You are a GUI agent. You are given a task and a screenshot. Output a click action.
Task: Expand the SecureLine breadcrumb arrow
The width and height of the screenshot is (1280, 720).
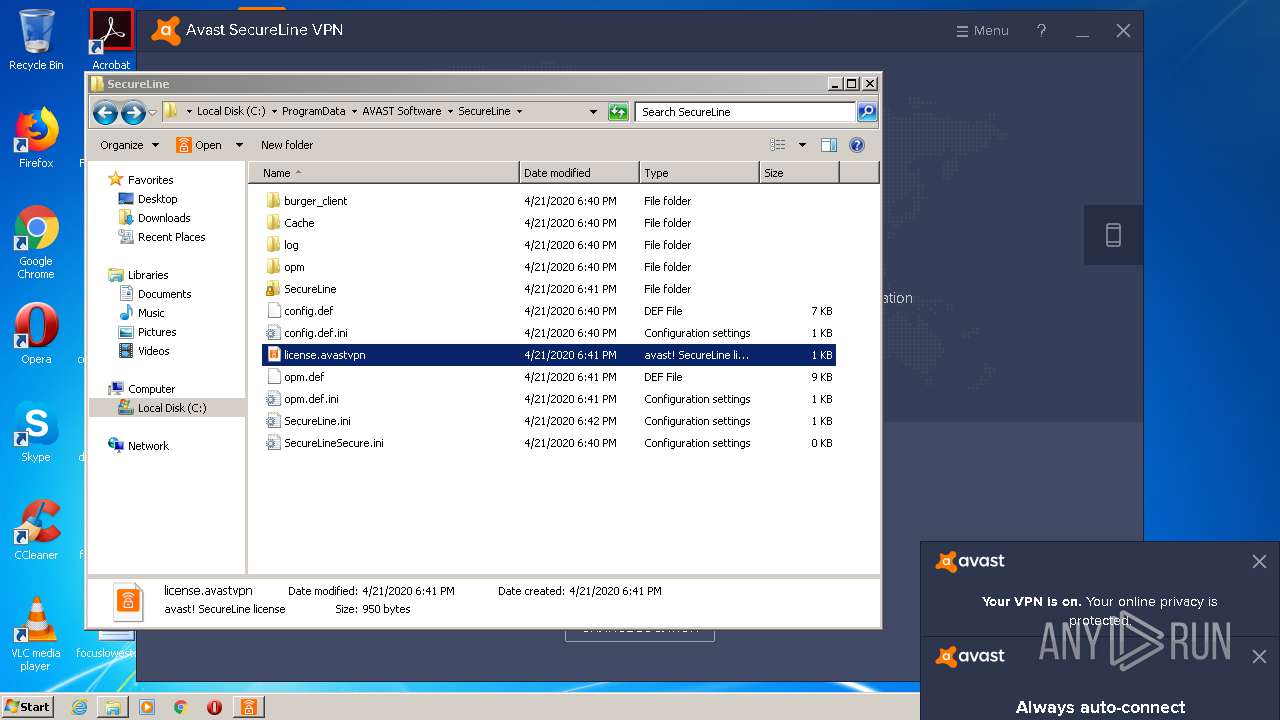click(x=519, y=111)
